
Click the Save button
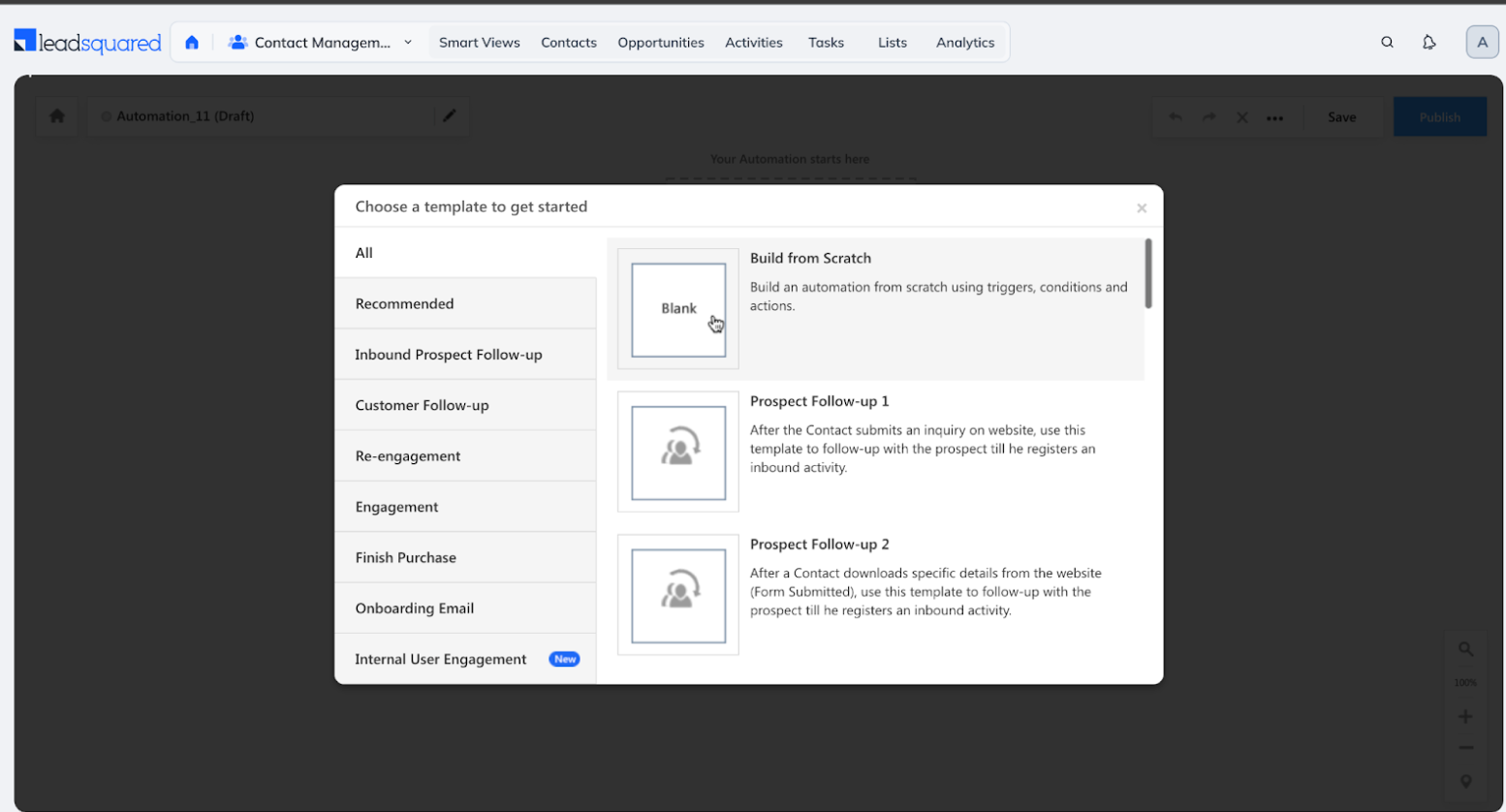[1341, 117]
